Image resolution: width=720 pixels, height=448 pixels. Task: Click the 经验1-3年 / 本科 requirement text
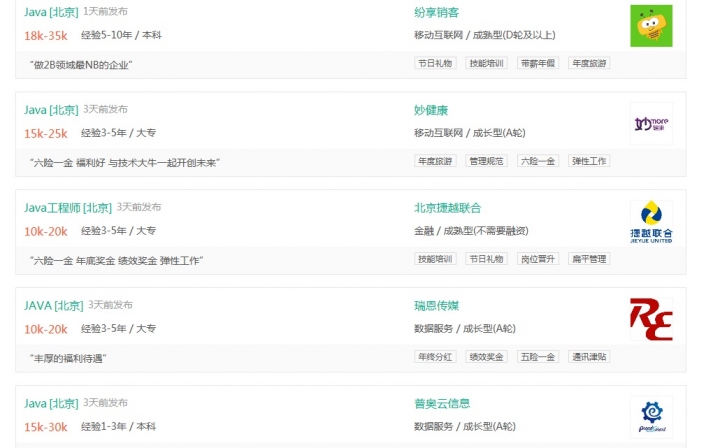click(x=118, y=426)
